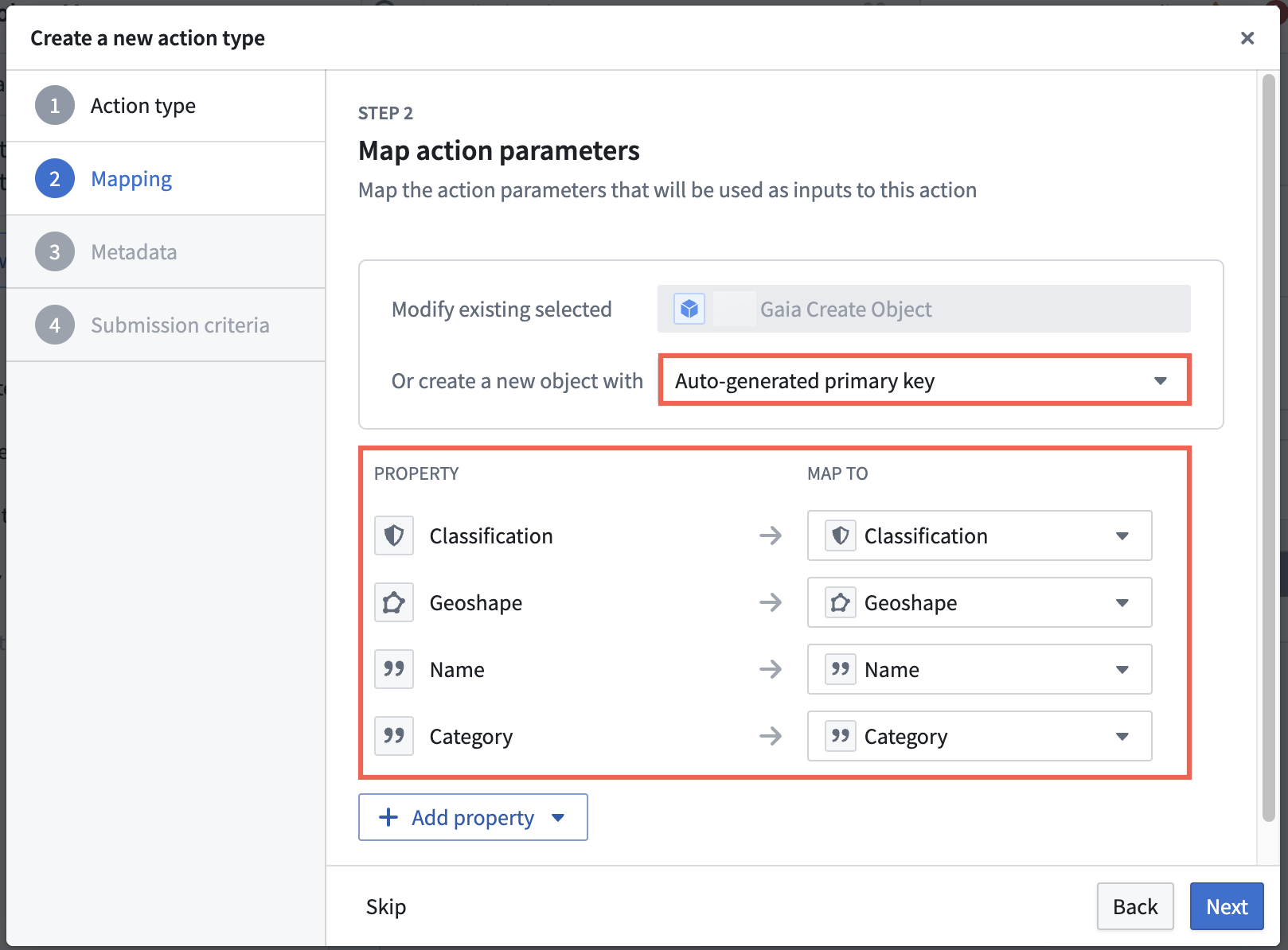
Task: Open the Geoshape mapping dropdown
Action: point(1122,602)
